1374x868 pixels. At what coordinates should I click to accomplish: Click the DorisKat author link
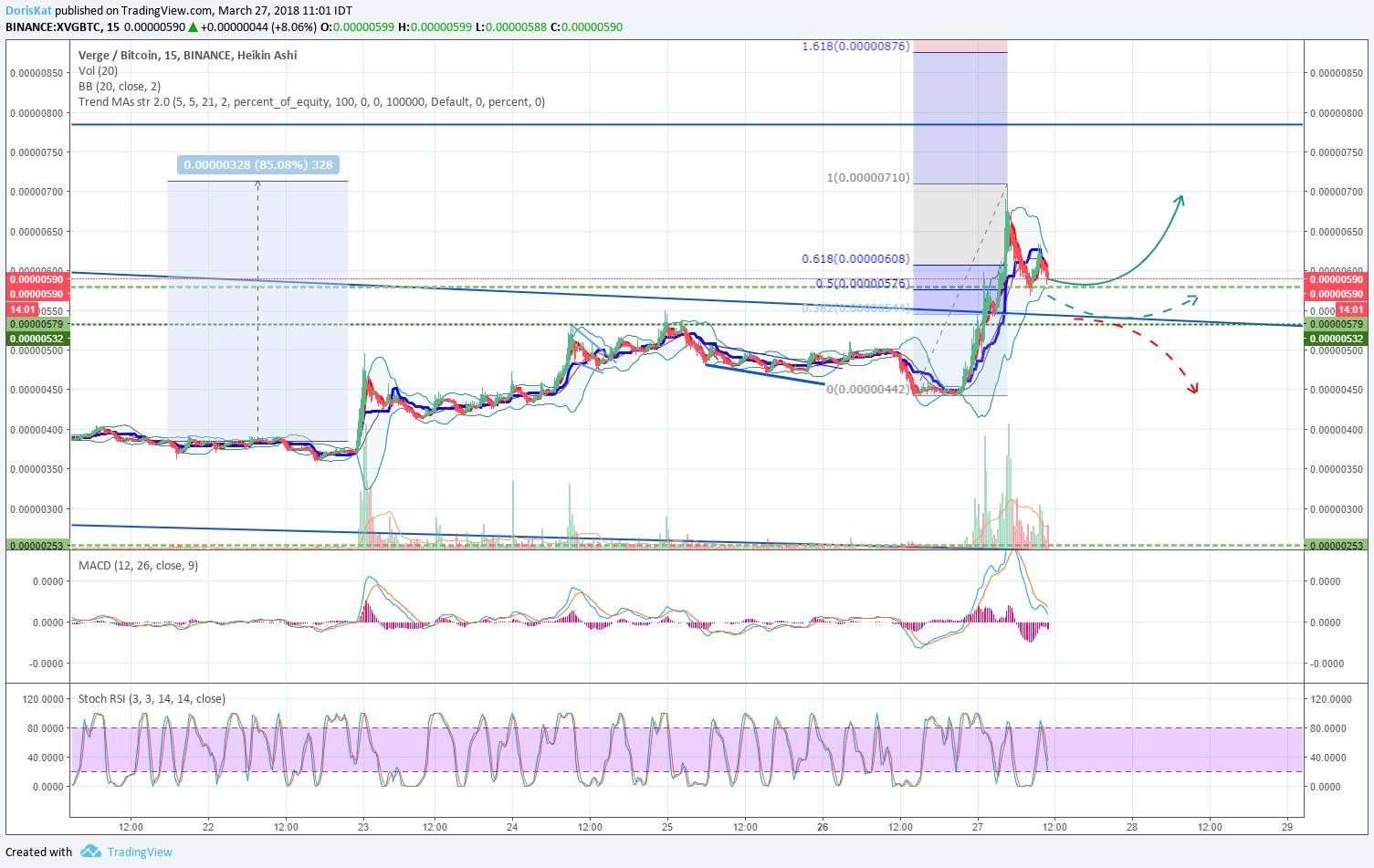coord(29,11)
